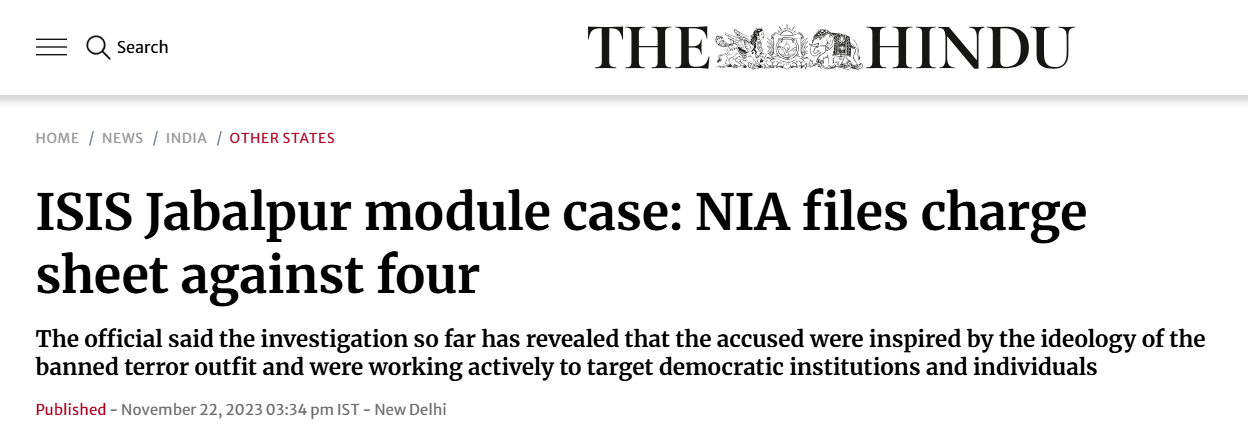Click the word HINDU in the masthead
The image size is (1248, 437).
(x=969, y=47)
